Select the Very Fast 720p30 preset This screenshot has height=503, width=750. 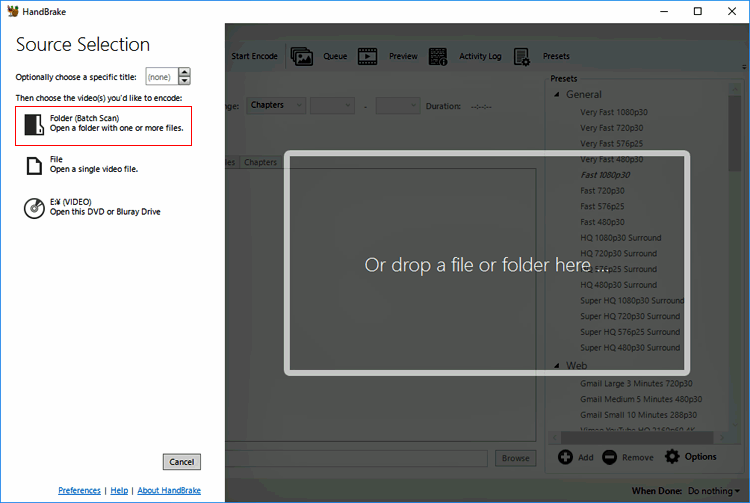[612, 128]
